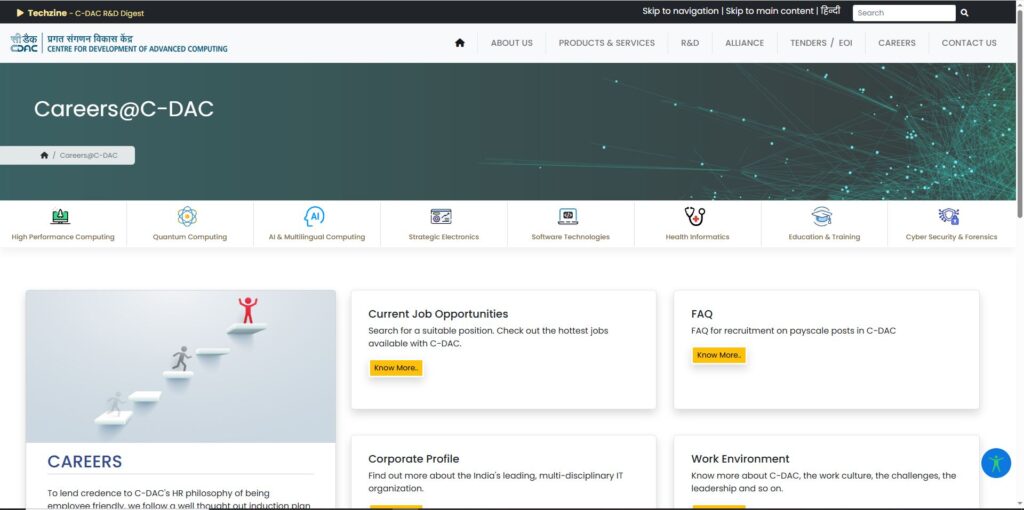Select the Health Informatics stethoscope icon

pyautogui.click(x=695, y=216)
